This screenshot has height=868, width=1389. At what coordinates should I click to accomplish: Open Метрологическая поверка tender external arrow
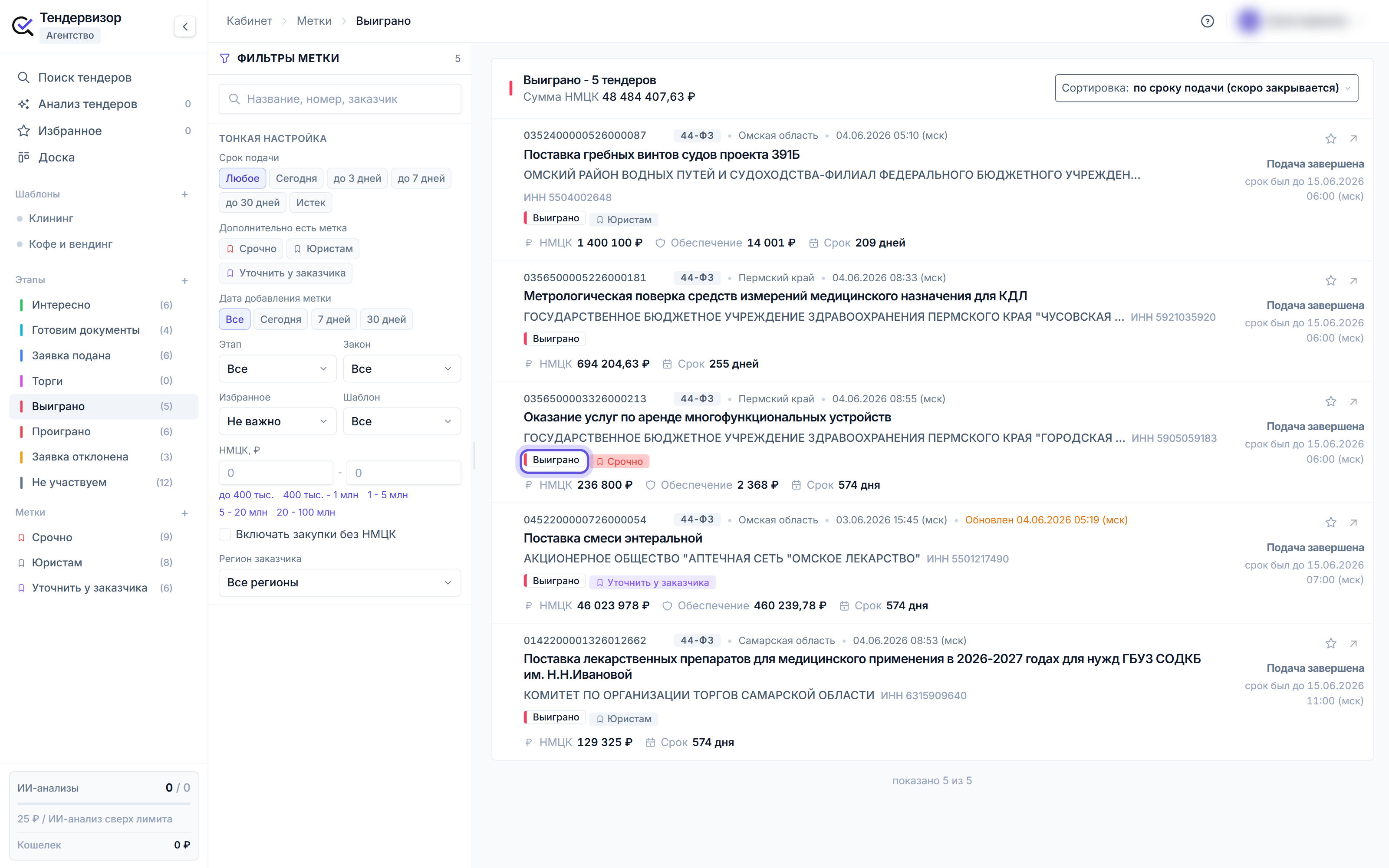click(x=1353, y=280)
